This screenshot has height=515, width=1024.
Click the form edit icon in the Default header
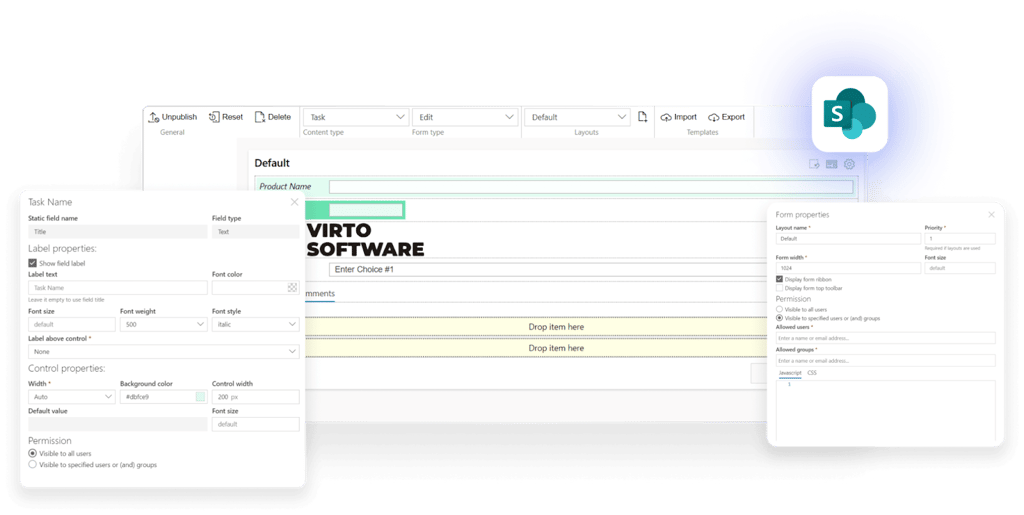point(814,164)
